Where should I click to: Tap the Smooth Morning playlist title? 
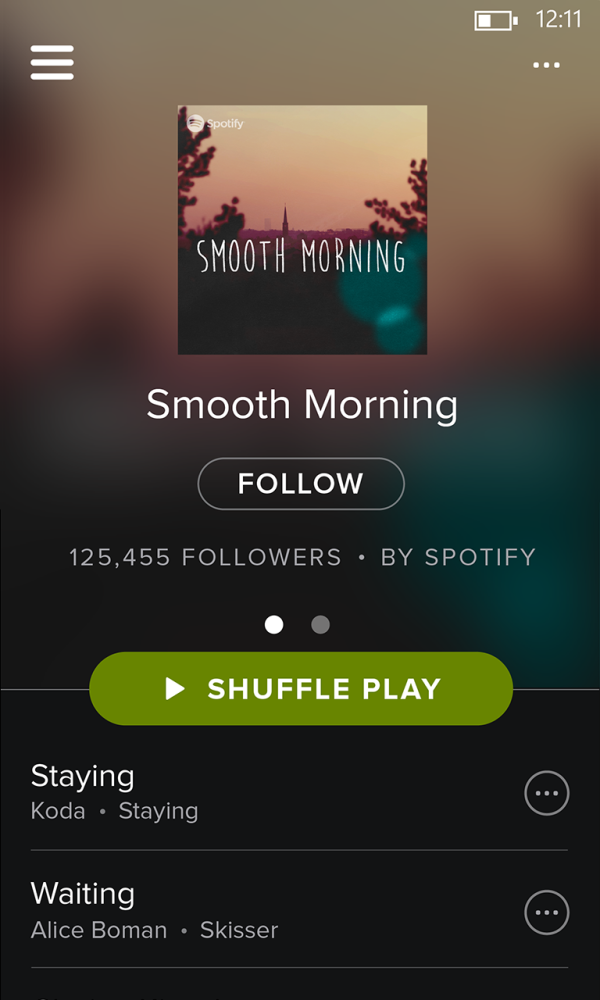click(302, 406)
